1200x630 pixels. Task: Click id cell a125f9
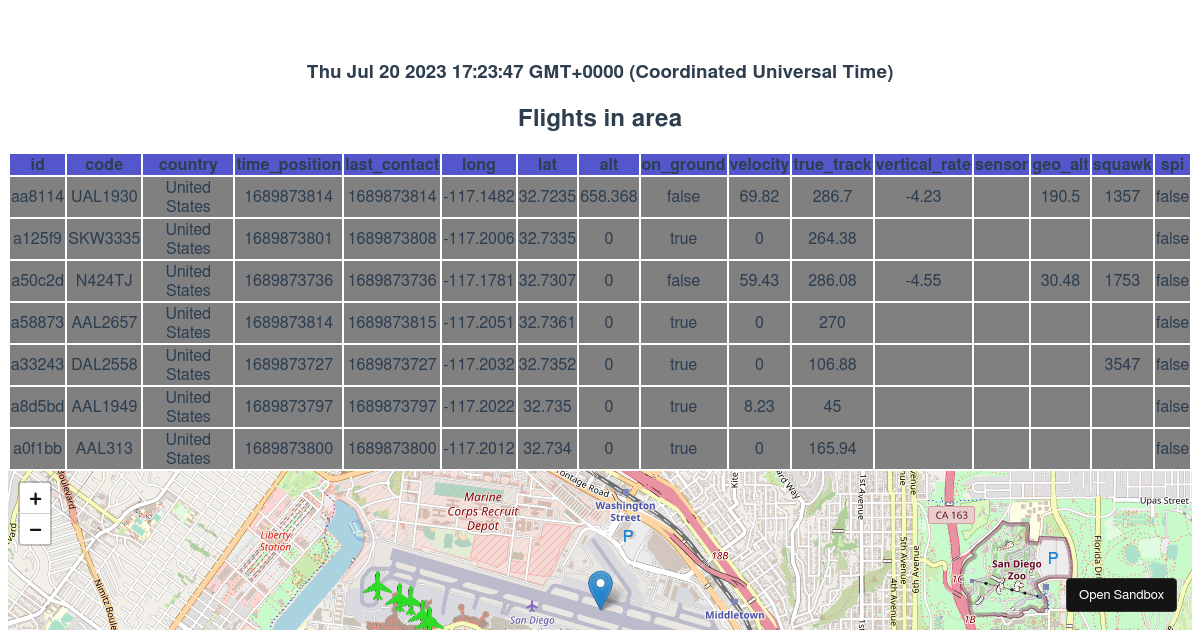click(x=38, y=239)
